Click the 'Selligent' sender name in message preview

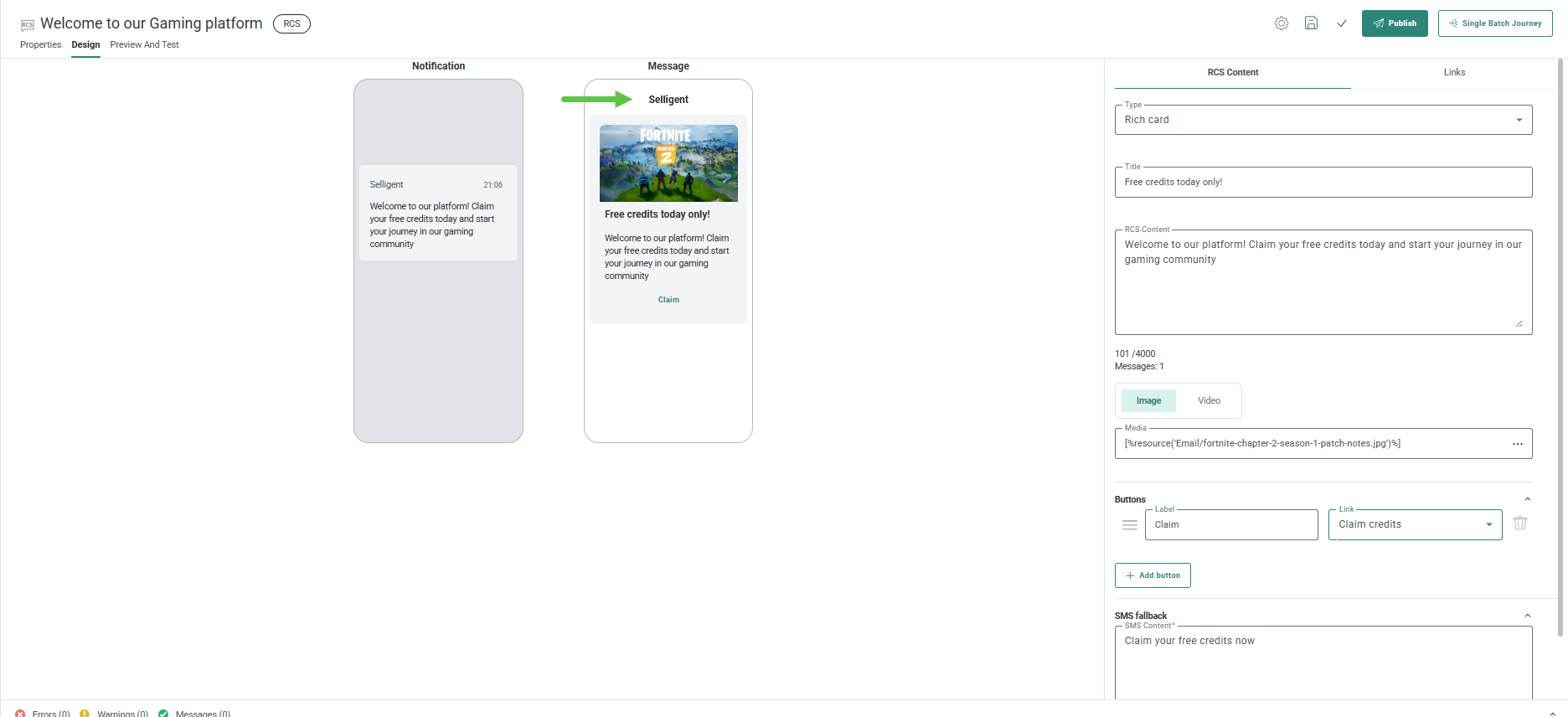point(668,100)
